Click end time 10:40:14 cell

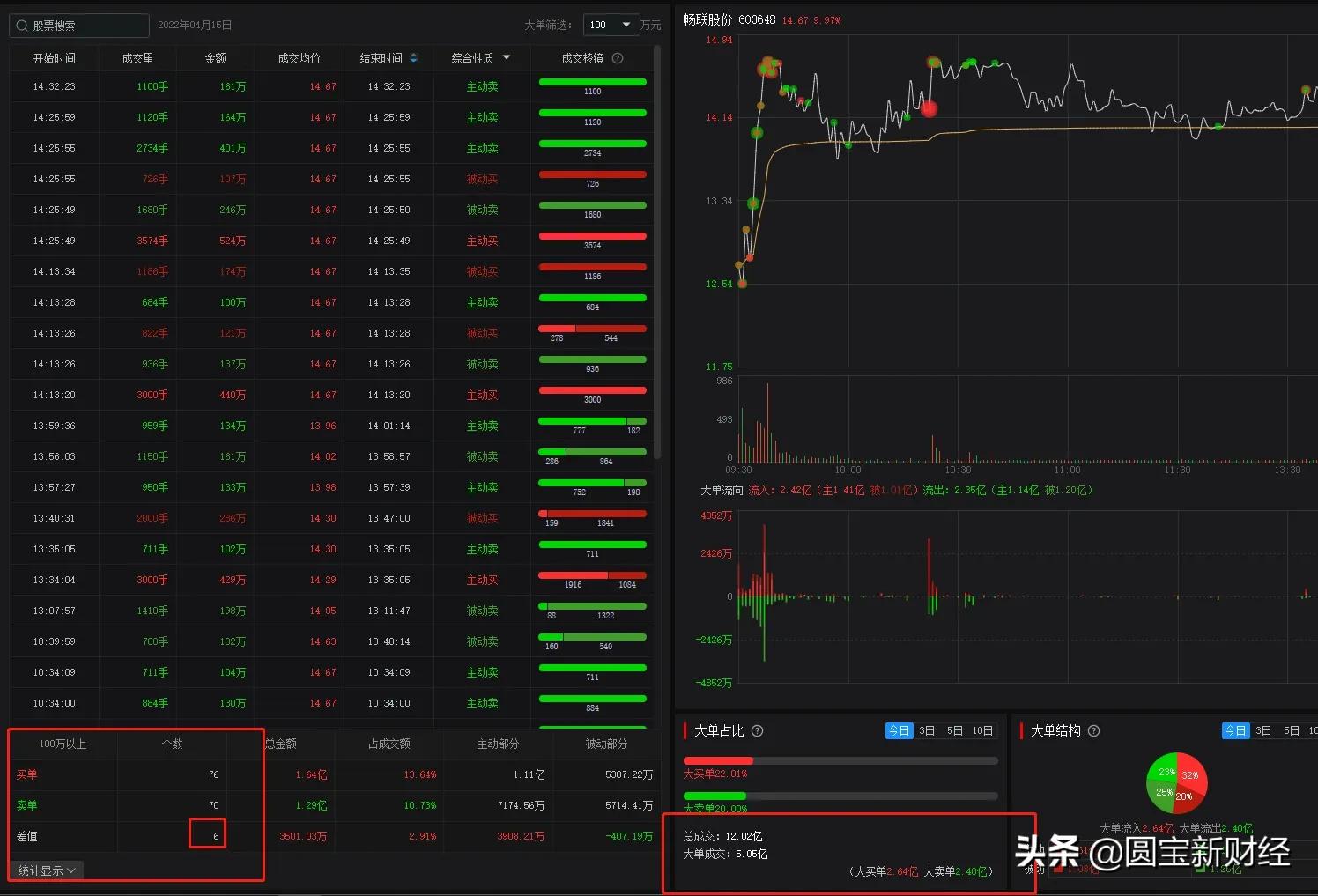click(x=389, y=641)
